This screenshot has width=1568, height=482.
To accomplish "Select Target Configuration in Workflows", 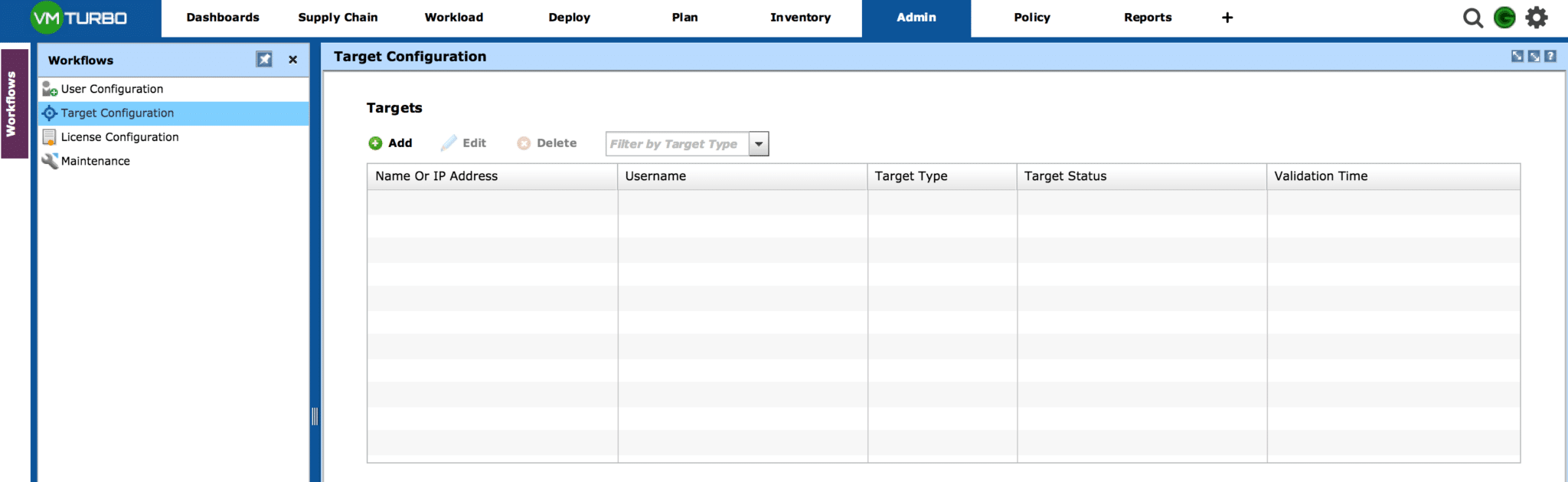I will (117, 113).
